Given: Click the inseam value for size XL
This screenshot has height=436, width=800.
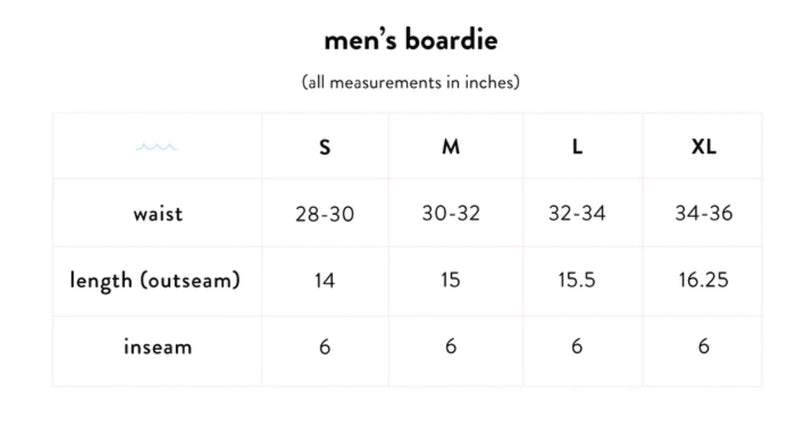Looking at the screenshot, I should [x=704, y=347].
